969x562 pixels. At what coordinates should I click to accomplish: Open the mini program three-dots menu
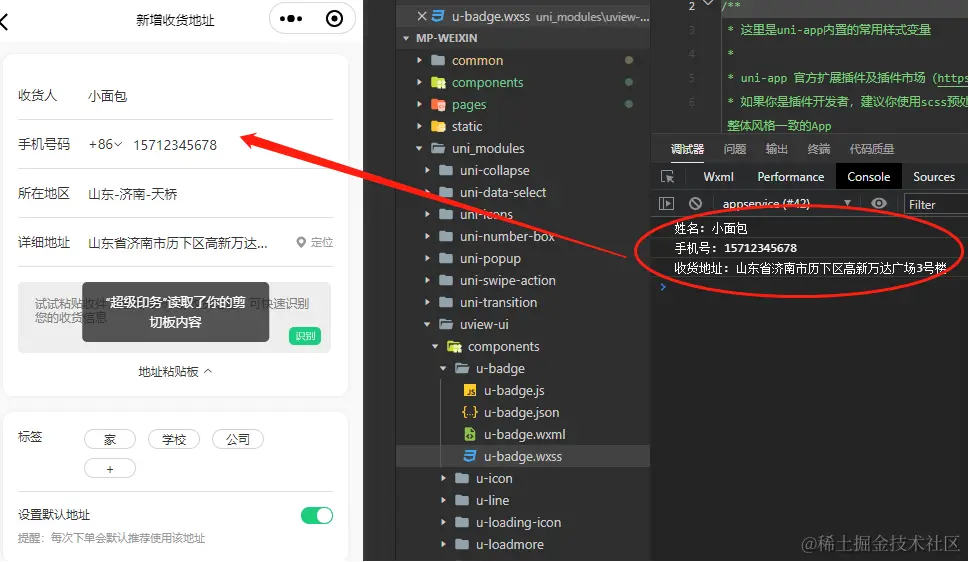291,19
